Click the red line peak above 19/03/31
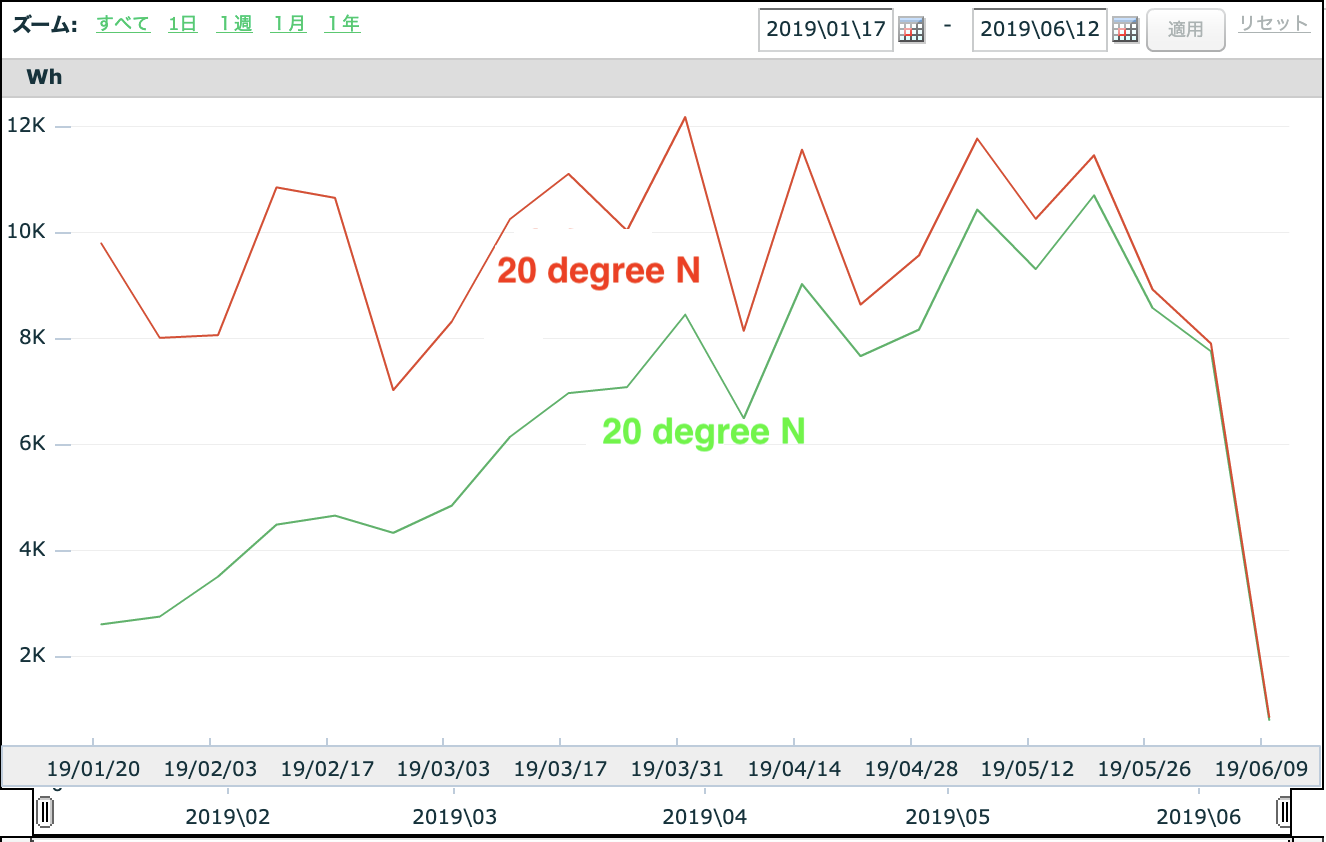Screen dimensions: 1326x842 point(685,117)
